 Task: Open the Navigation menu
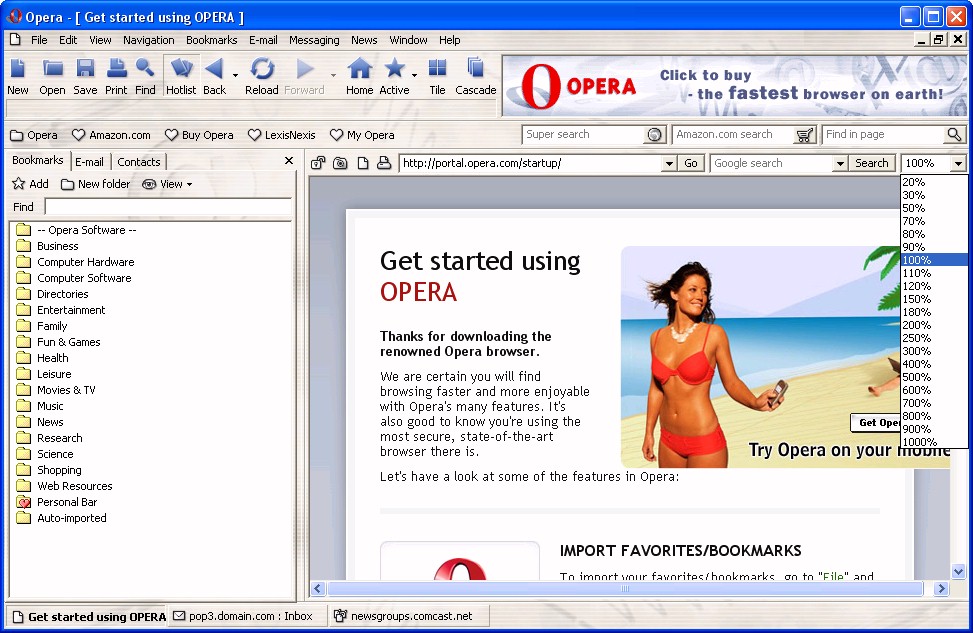[x=148, y=40]
